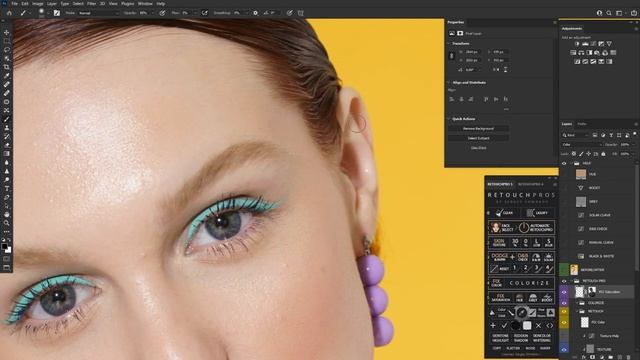Click the Dodge & Burn button
The image size is (640, 360).
(500, 258)
